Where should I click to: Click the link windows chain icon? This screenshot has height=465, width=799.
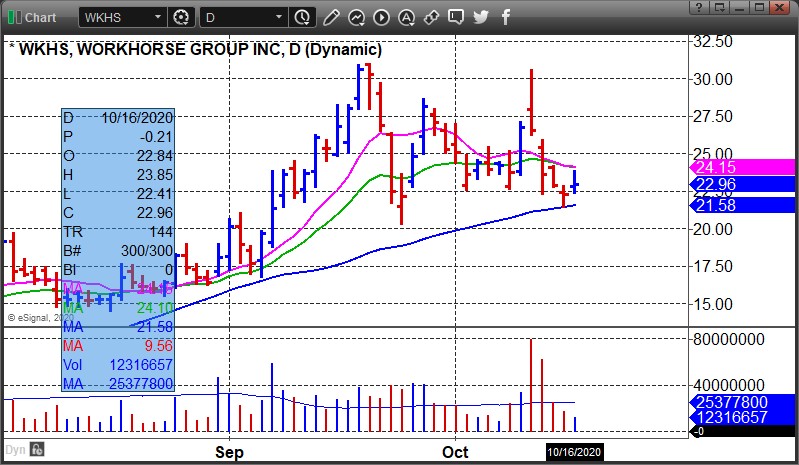tap(431, 17)
